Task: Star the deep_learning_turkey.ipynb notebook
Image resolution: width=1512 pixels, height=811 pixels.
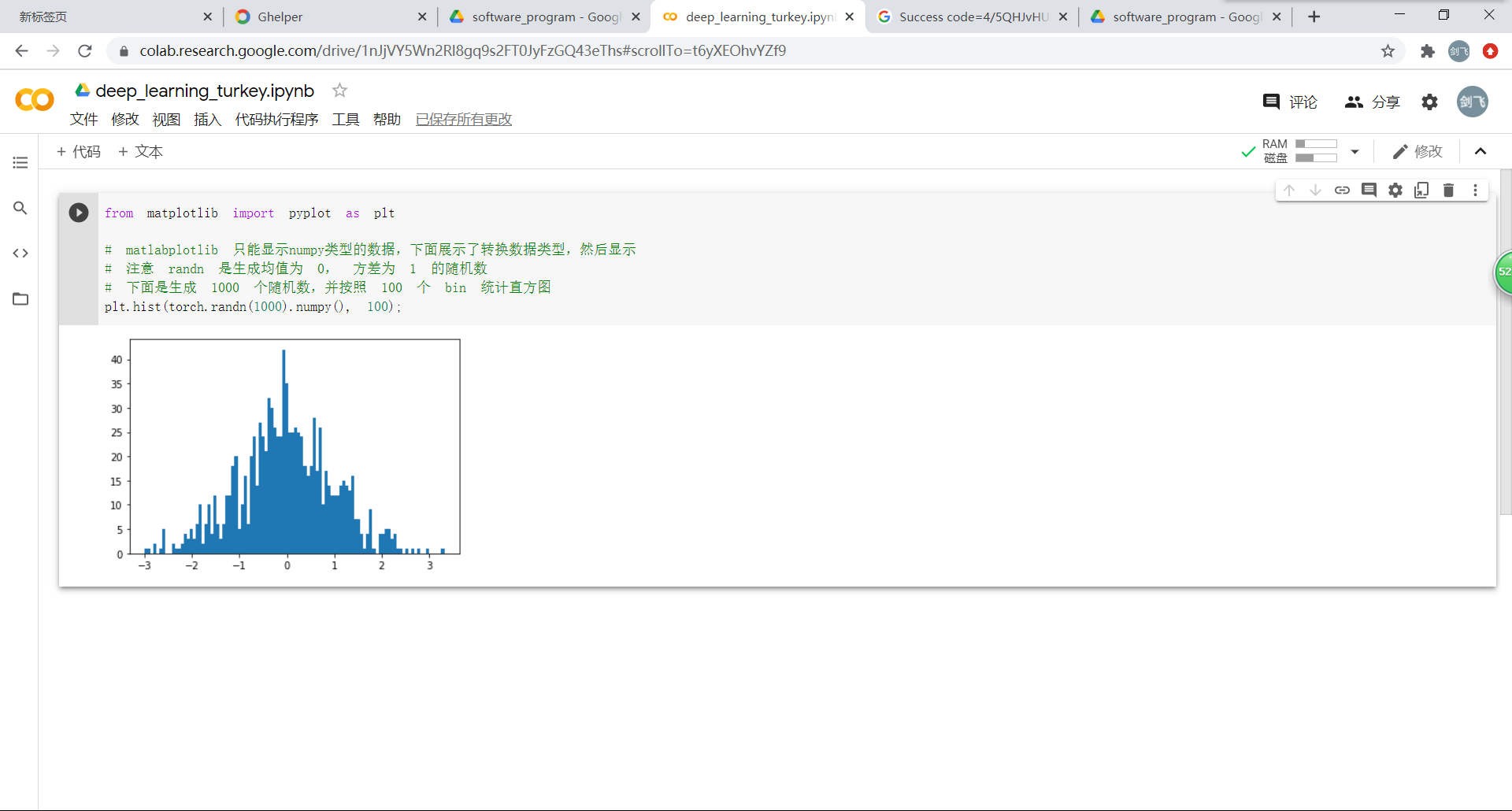Action: tap(339, 91)
